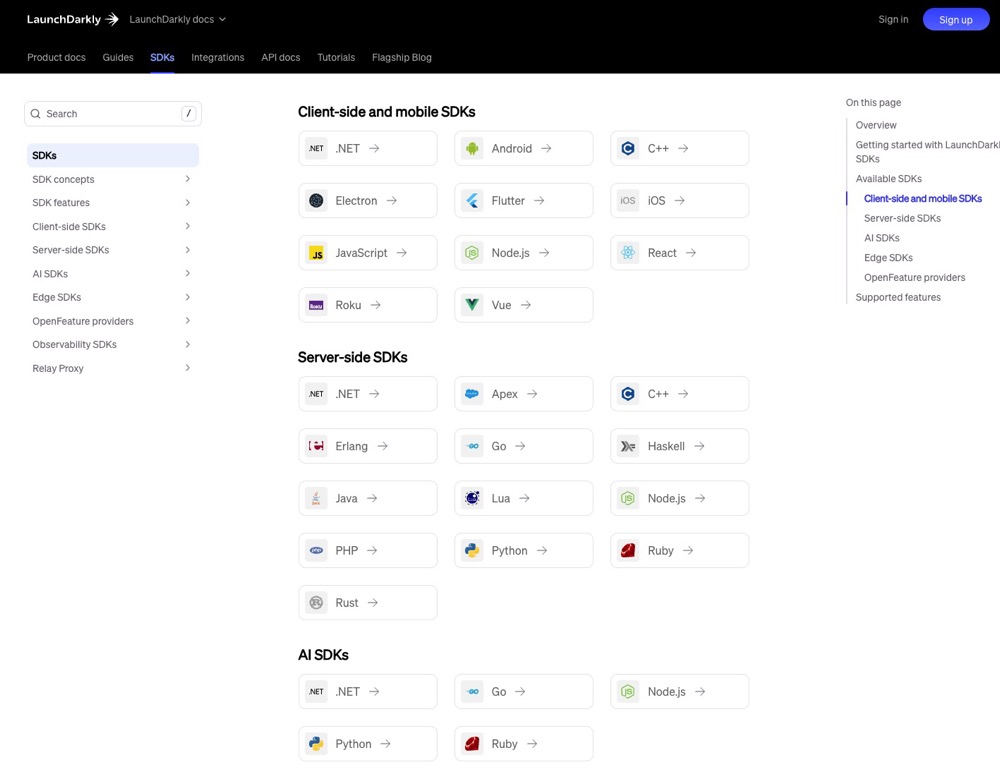Select the Android SDK icon
This screenshot has height=765, width=1000.
click(x=471, y=148)
